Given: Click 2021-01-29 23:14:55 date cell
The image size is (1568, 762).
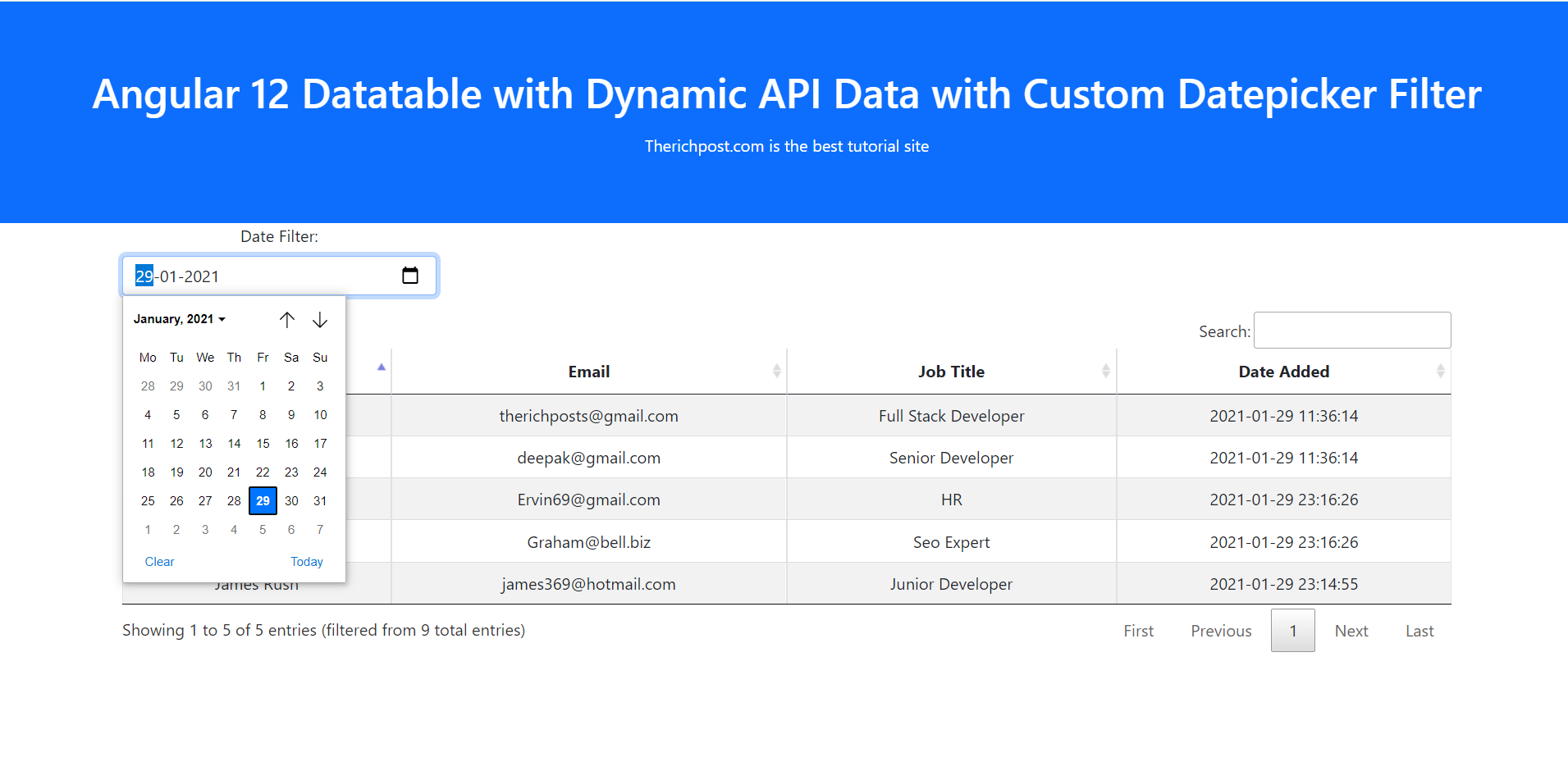Looking at the screenshot, I should (x=1284, y=584).
